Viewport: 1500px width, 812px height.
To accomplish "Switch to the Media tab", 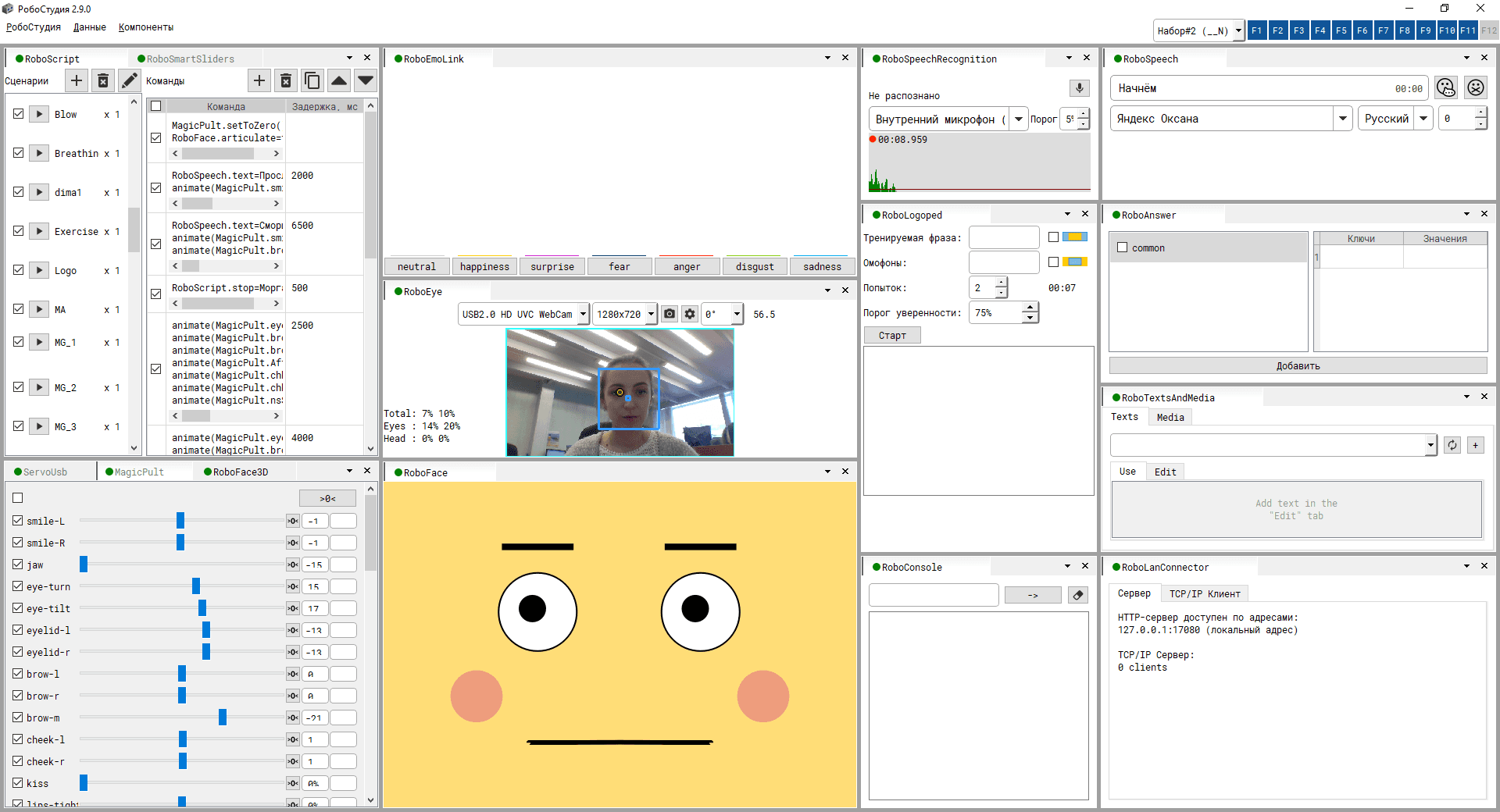I will [x=1170, y=417].
